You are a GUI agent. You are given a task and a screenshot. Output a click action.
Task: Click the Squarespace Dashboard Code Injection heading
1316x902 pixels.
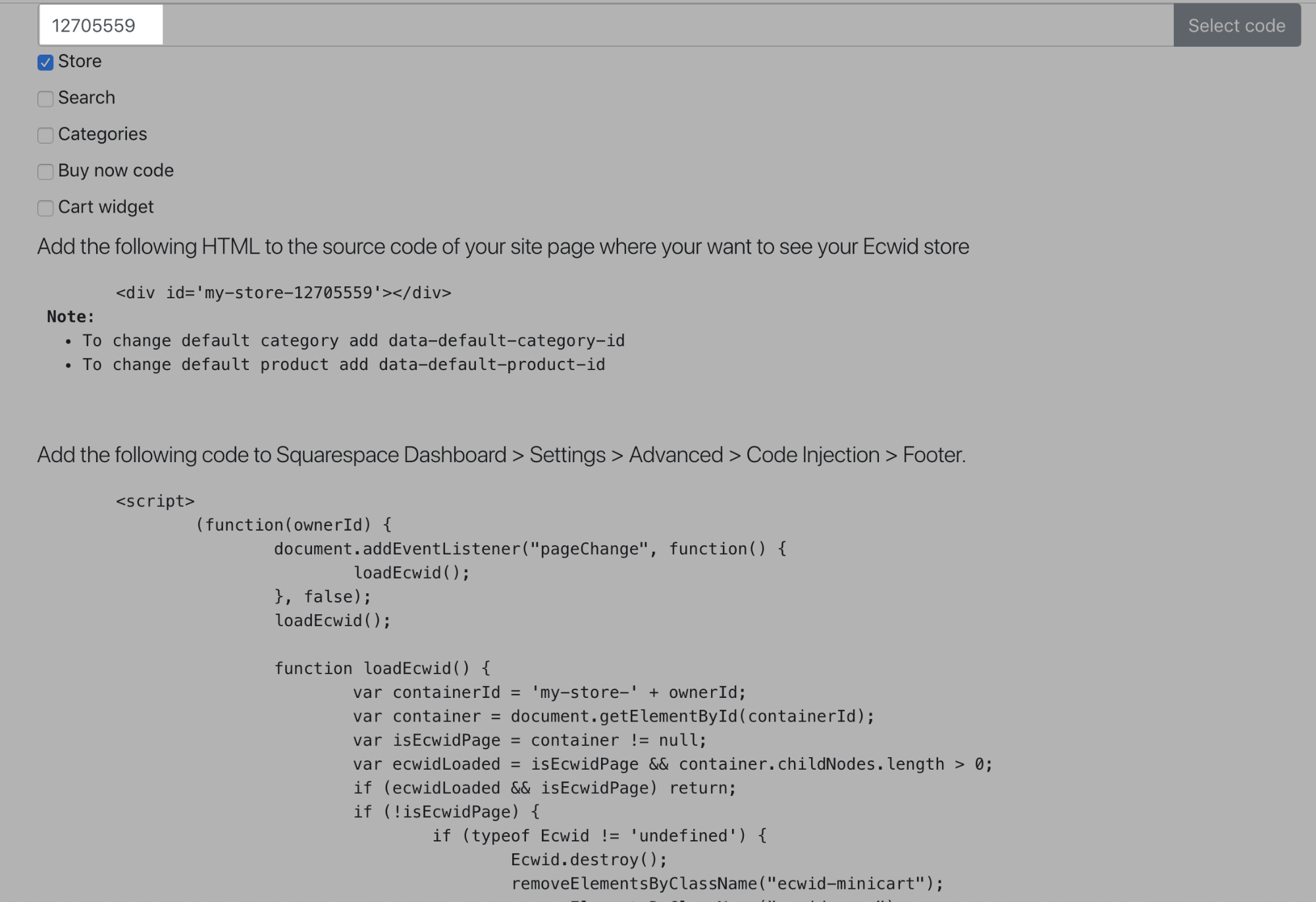pyautogui.click(x=501, y=454)
